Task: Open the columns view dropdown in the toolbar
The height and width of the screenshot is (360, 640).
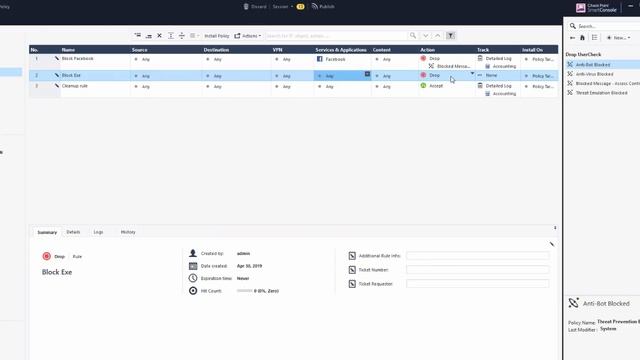Action: [x=194, y=36]
